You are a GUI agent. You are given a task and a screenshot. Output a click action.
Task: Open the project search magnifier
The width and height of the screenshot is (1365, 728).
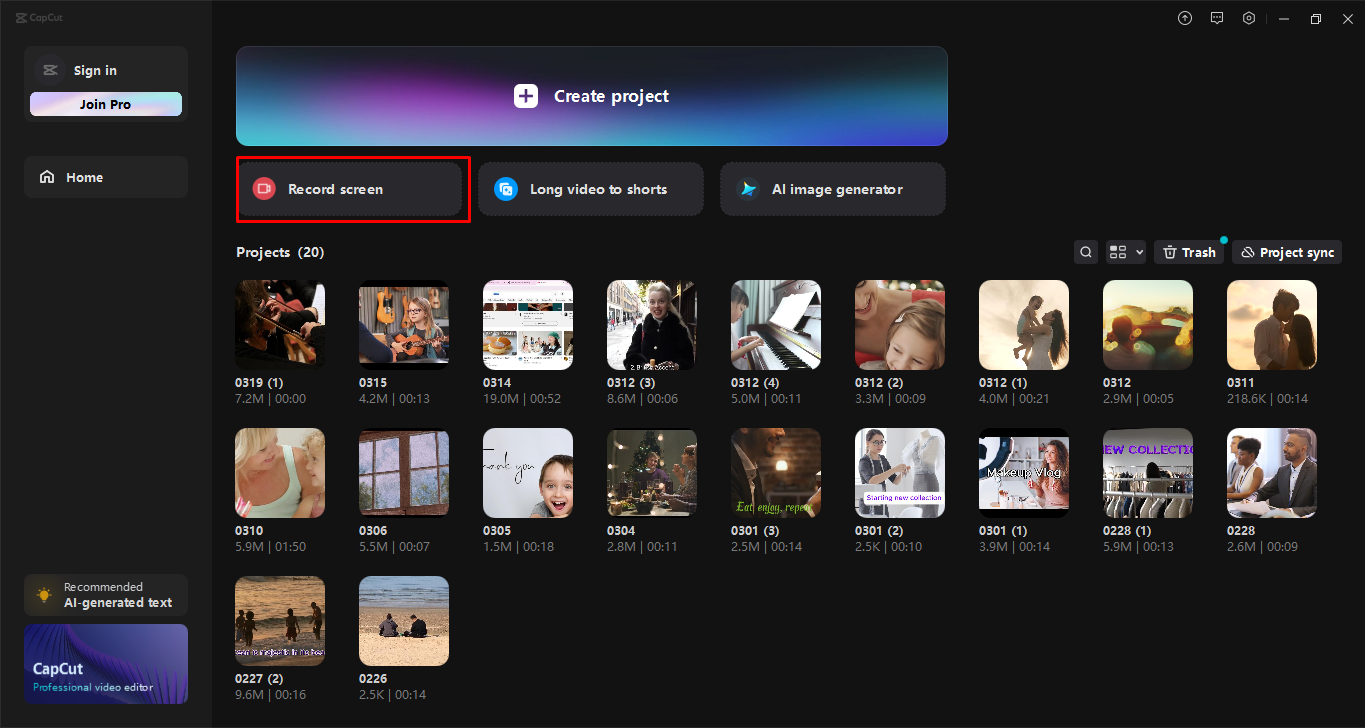[1085, 251]
